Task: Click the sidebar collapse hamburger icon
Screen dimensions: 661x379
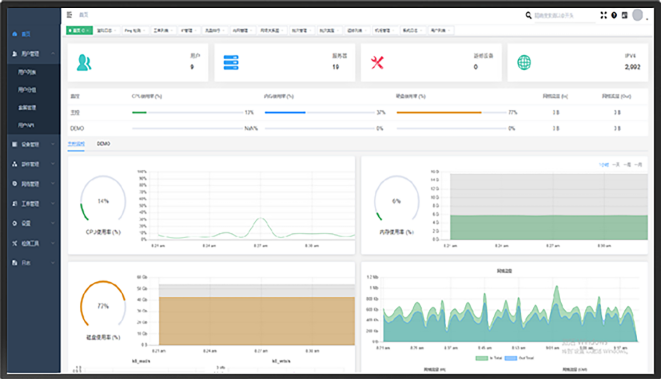Action: click(x=70, y=15)
